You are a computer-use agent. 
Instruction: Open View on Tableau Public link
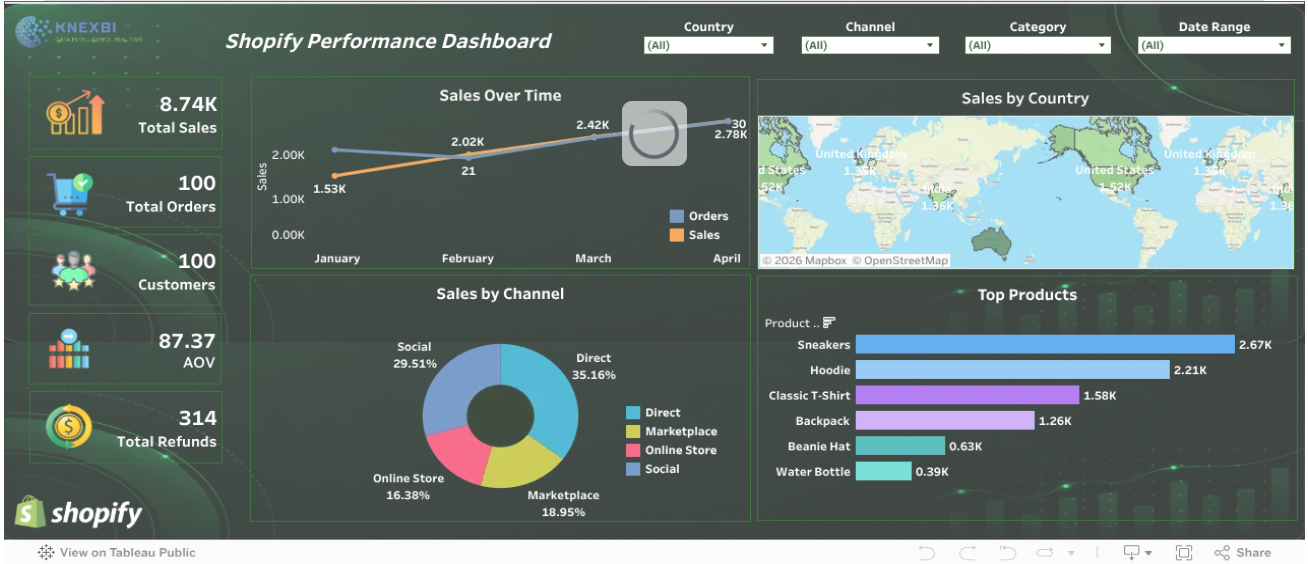coord(117,552)
